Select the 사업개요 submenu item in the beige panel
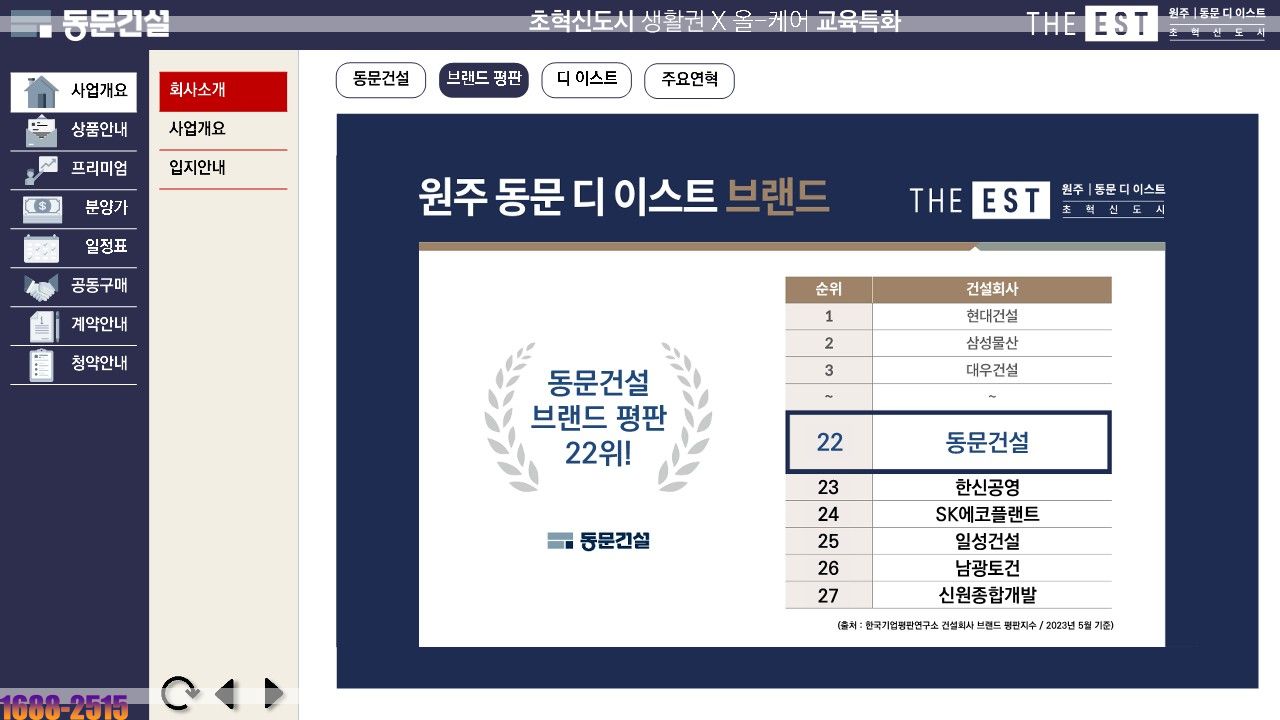The height and width of the screenshot is (720, 1280). click(x=223, y=130)
